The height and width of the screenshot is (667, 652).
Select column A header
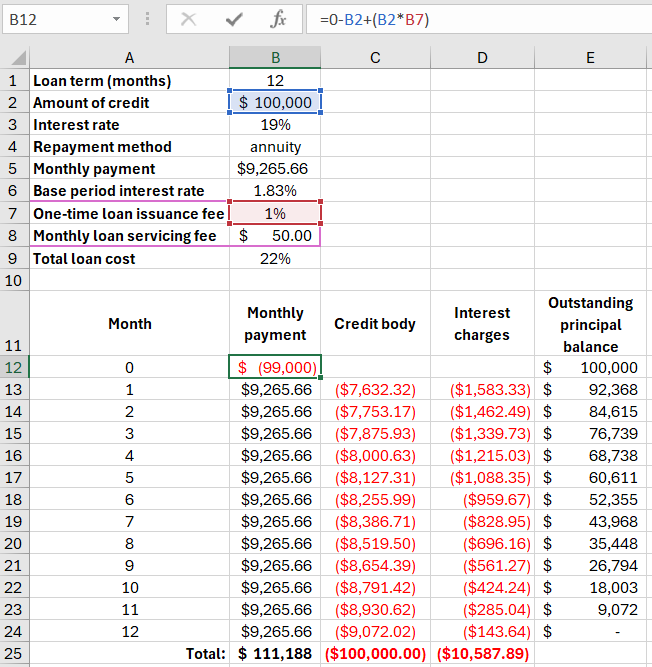[x=129, y=57]
